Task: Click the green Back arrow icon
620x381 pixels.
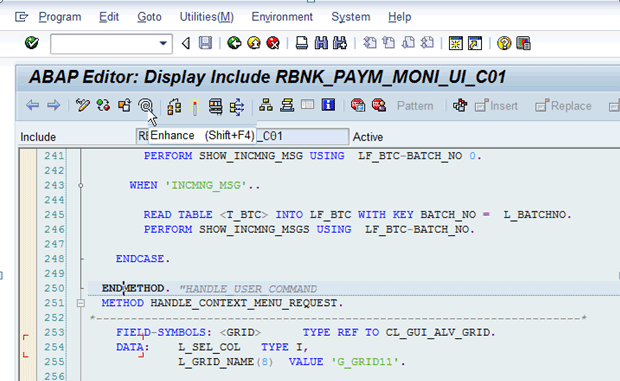Action: coord(234,43)
